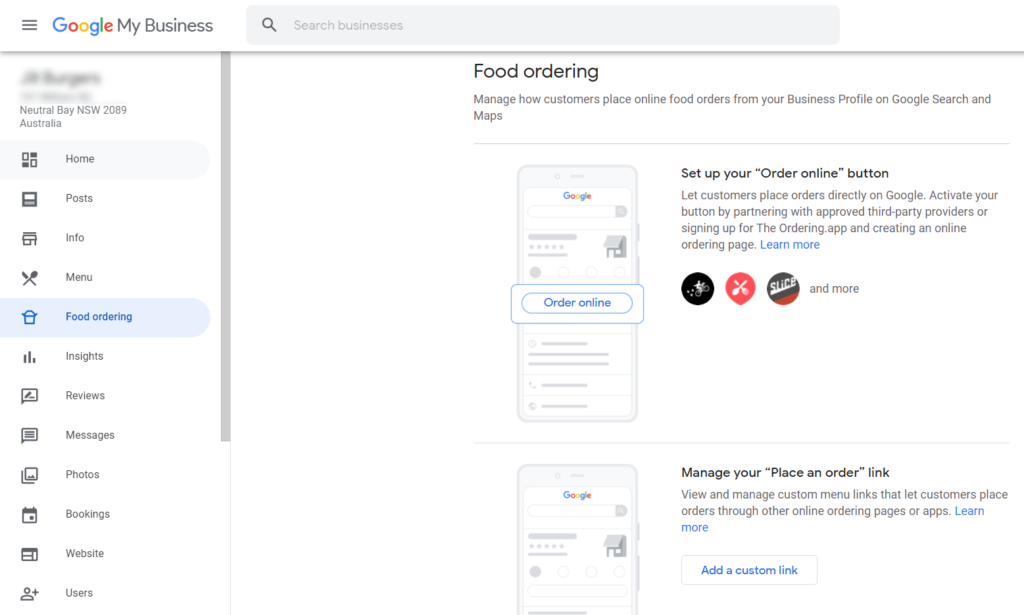
Task: Click the 'and more' providers text
Action: [x=834, y=289]
